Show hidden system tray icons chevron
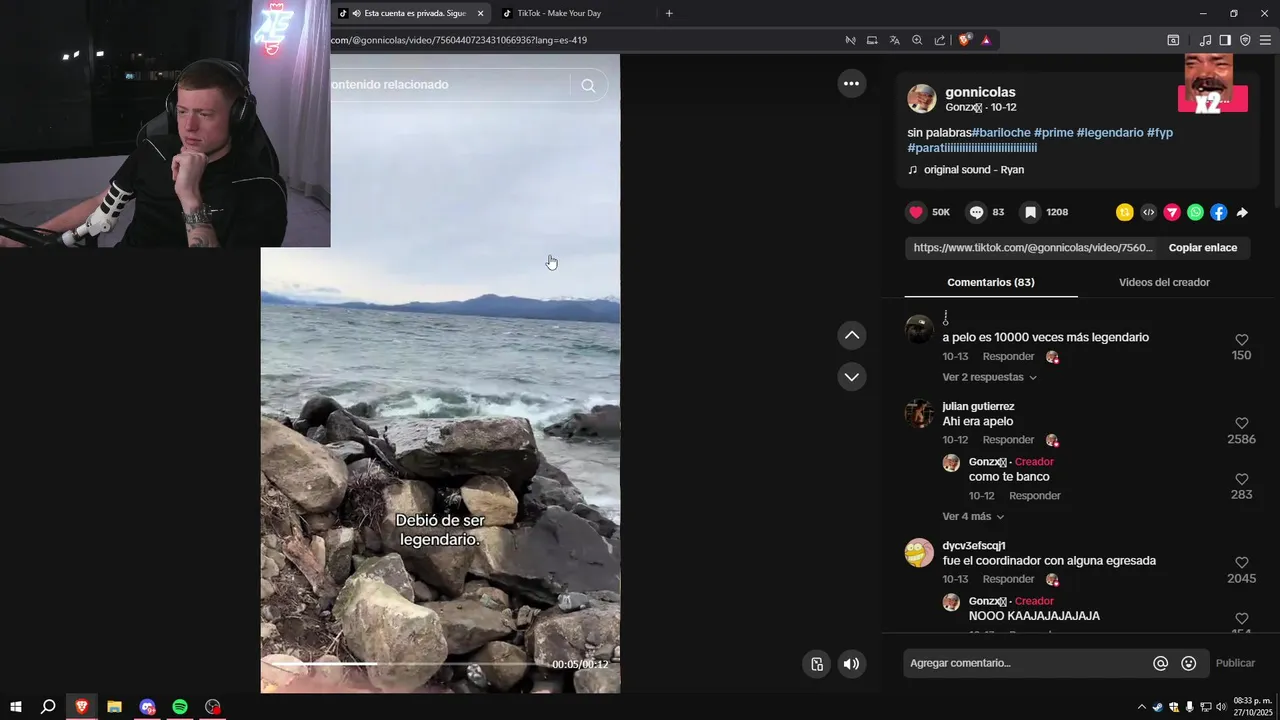This screenshot has height=720, width=1280. coord(1142,707)
